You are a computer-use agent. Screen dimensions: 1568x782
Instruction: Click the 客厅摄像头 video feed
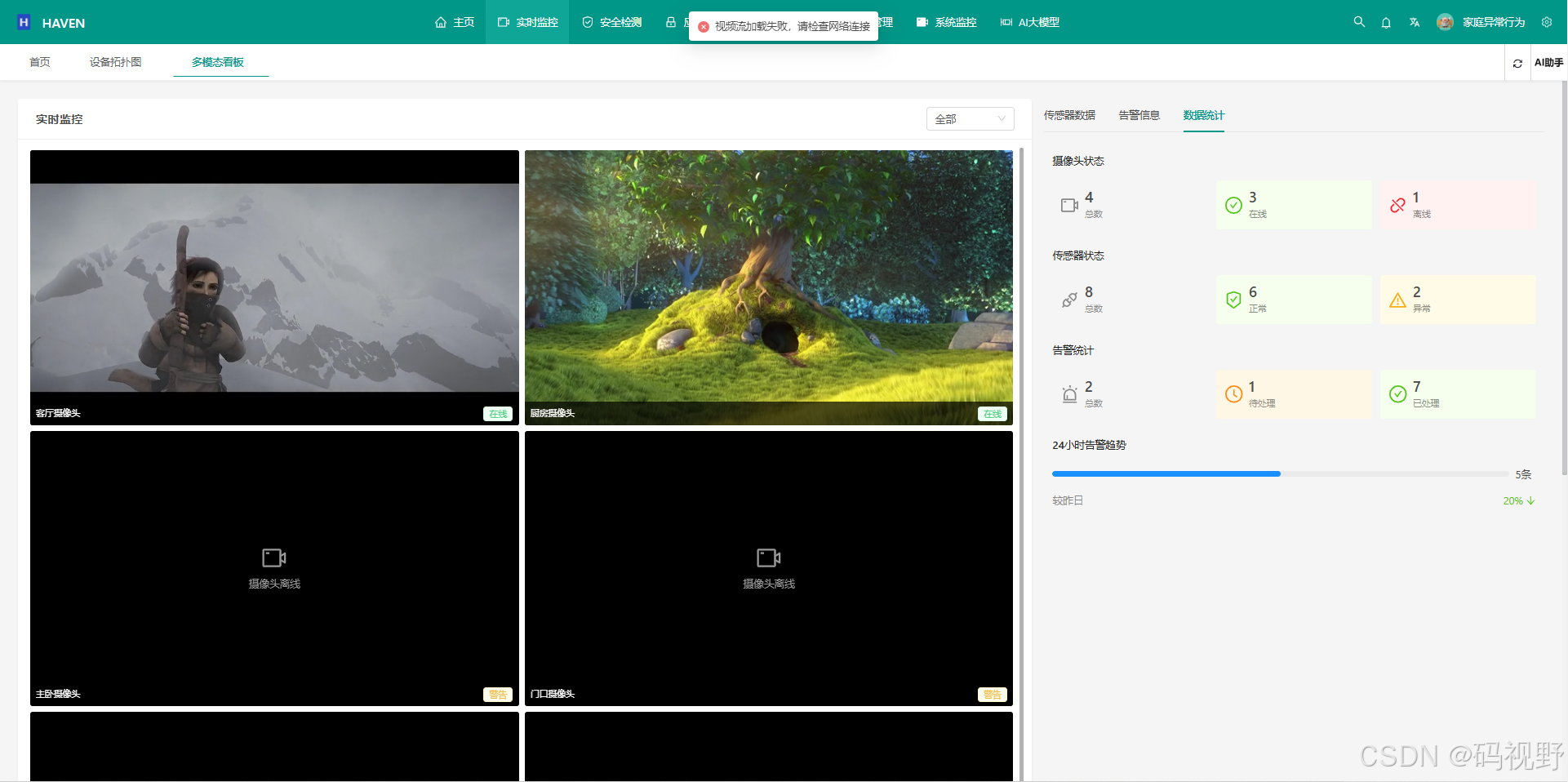click(x=274, y=287)
